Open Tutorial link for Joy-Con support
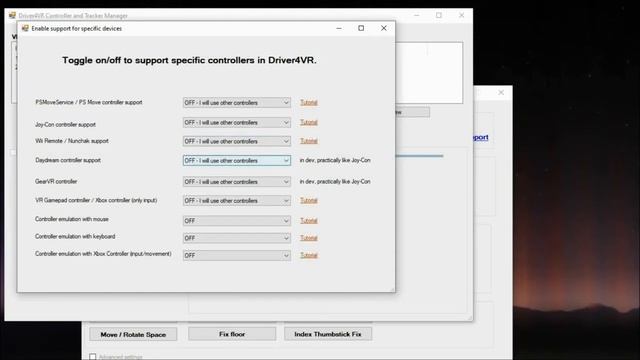This screenshot has height=360, width=640. pos(309,122)
